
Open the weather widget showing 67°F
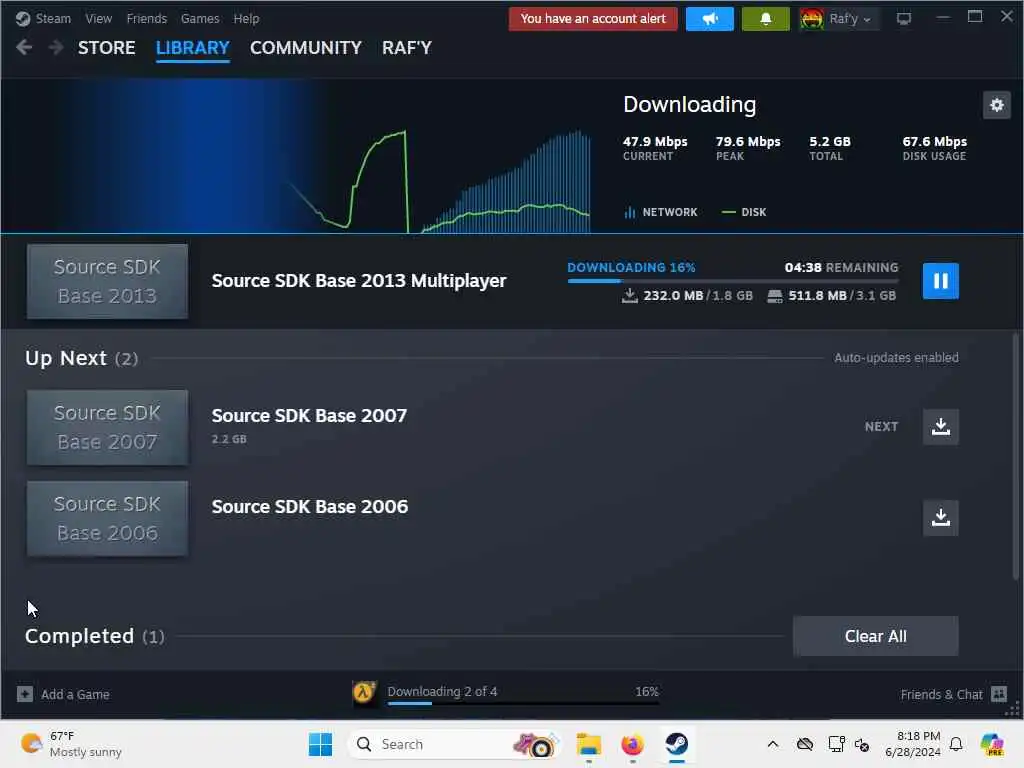[72, 744]
